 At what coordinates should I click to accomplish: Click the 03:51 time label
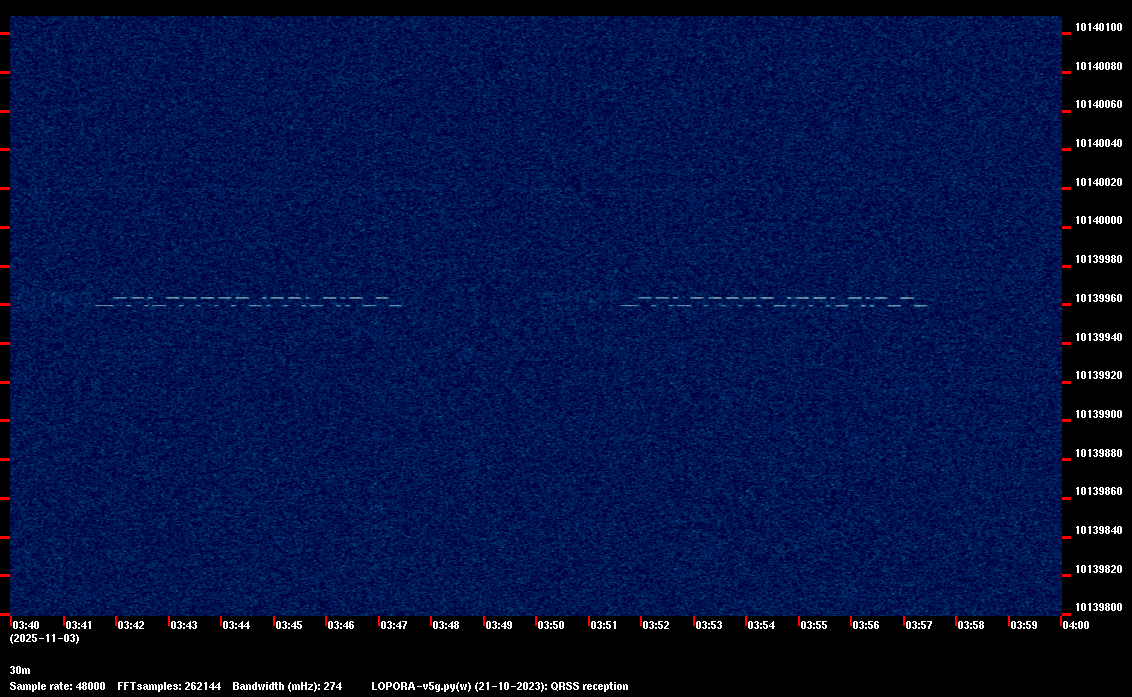604,625
